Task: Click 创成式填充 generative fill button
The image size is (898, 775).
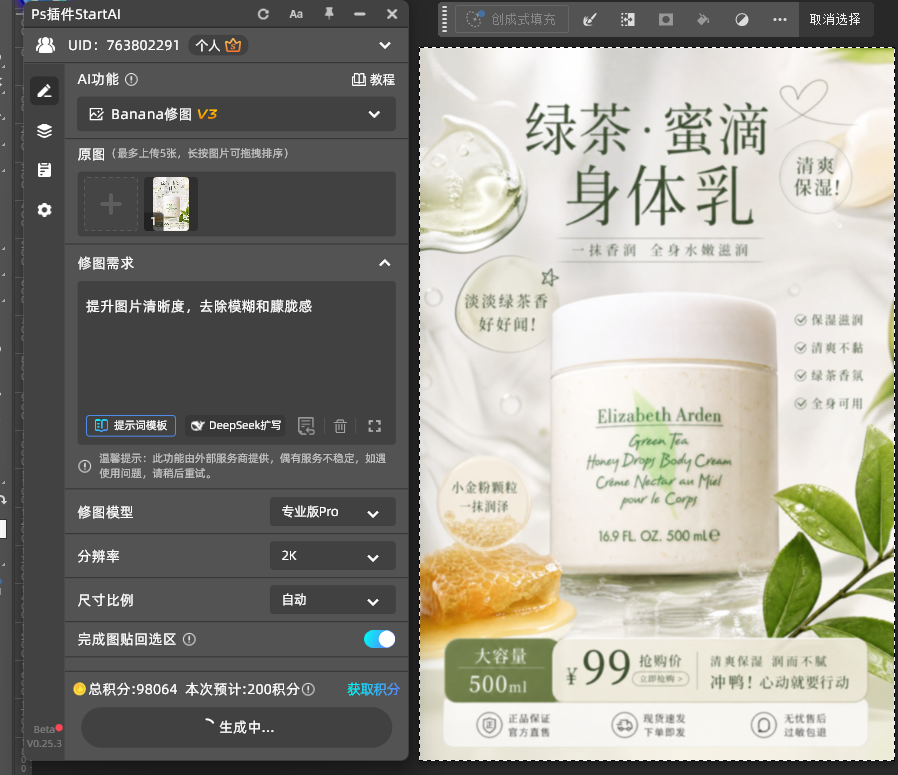Action: point(511,19)
